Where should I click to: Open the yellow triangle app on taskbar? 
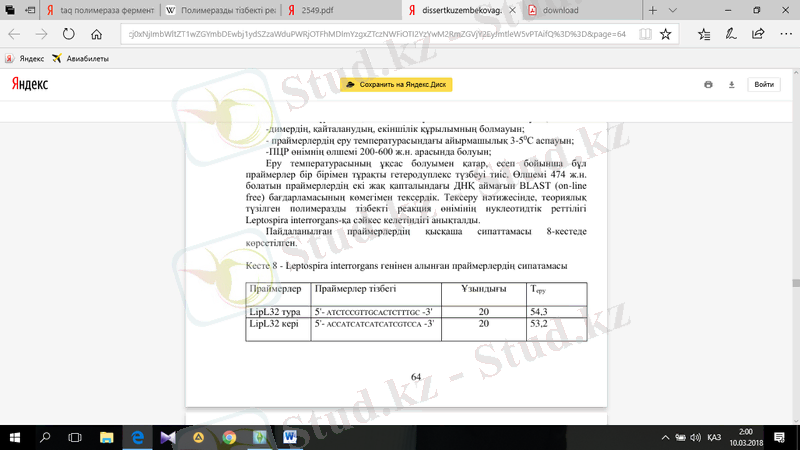point(198,437)
